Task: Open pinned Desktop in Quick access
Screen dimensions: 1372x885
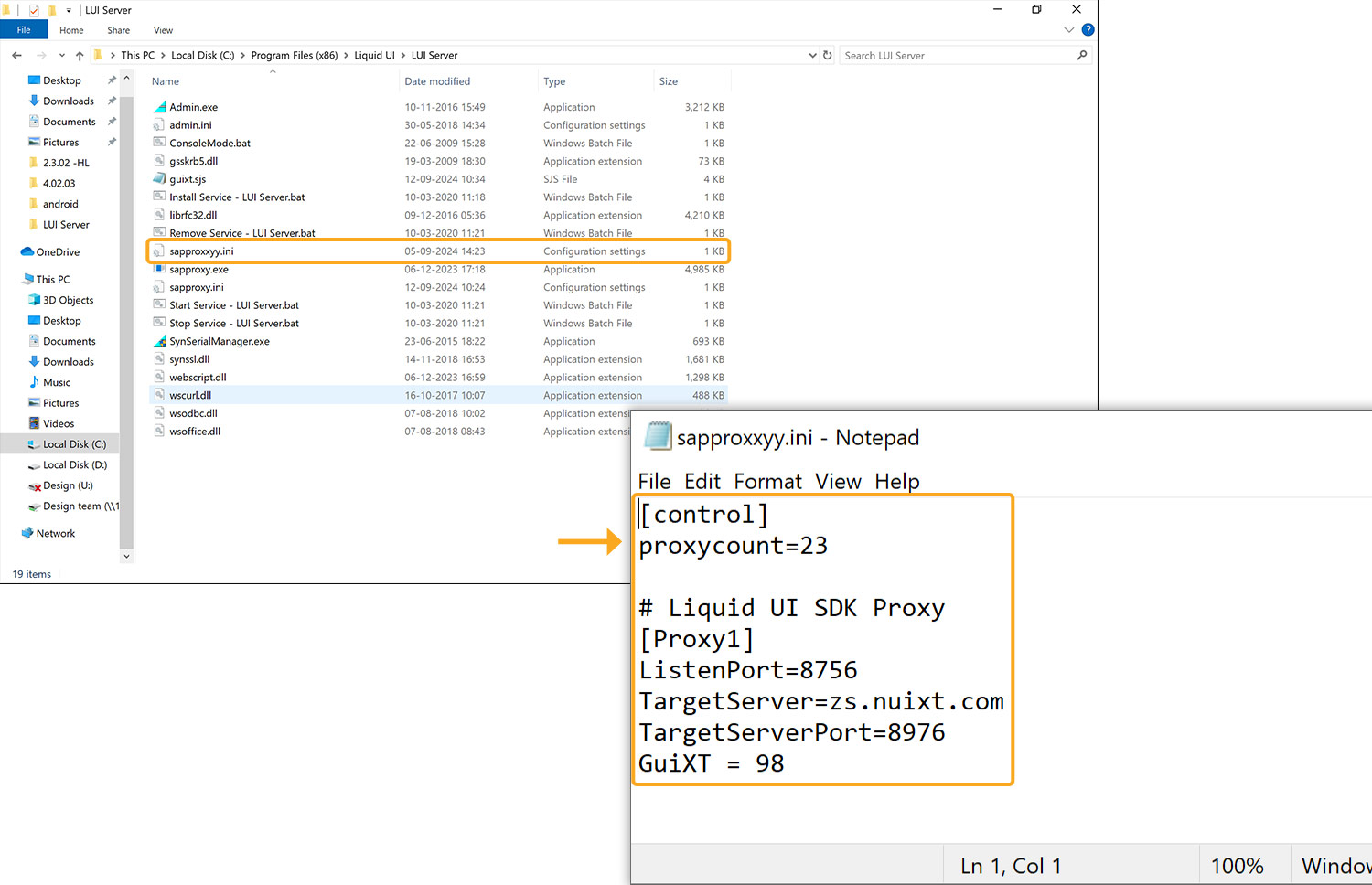Action: 61,80
